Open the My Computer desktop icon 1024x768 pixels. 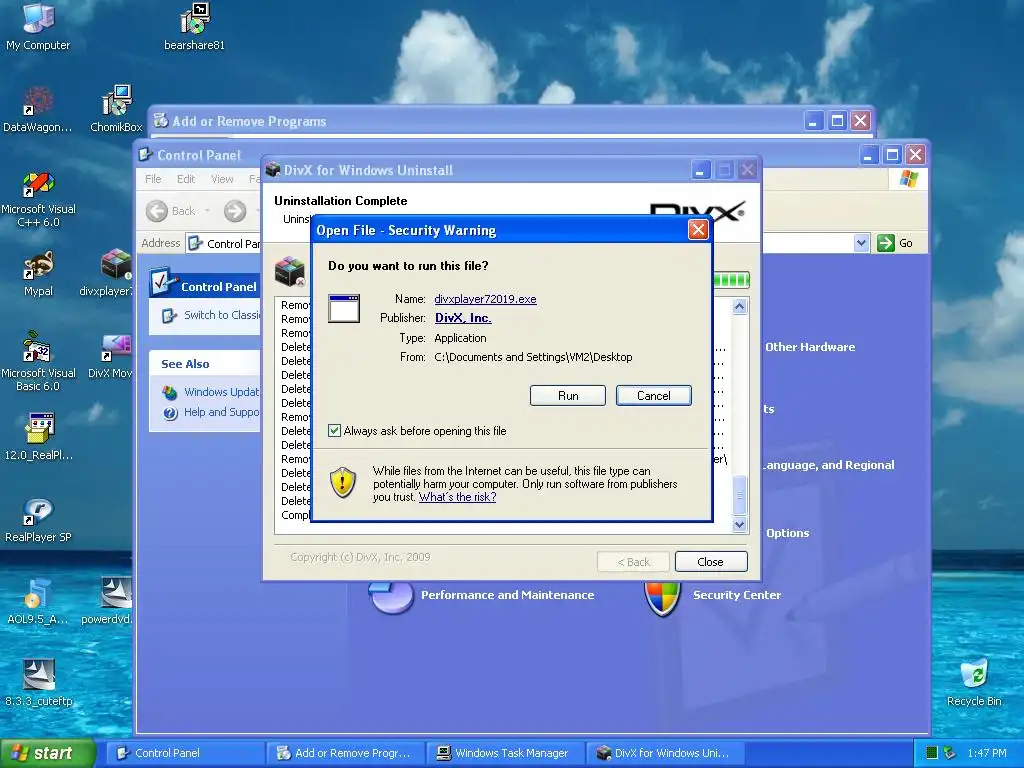(x=38, y=26)
